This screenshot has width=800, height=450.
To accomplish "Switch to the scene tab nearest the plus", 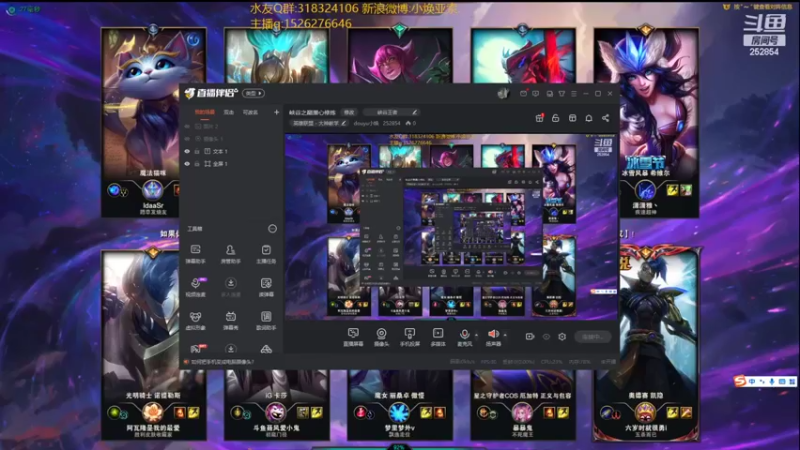I will [250, 112].
